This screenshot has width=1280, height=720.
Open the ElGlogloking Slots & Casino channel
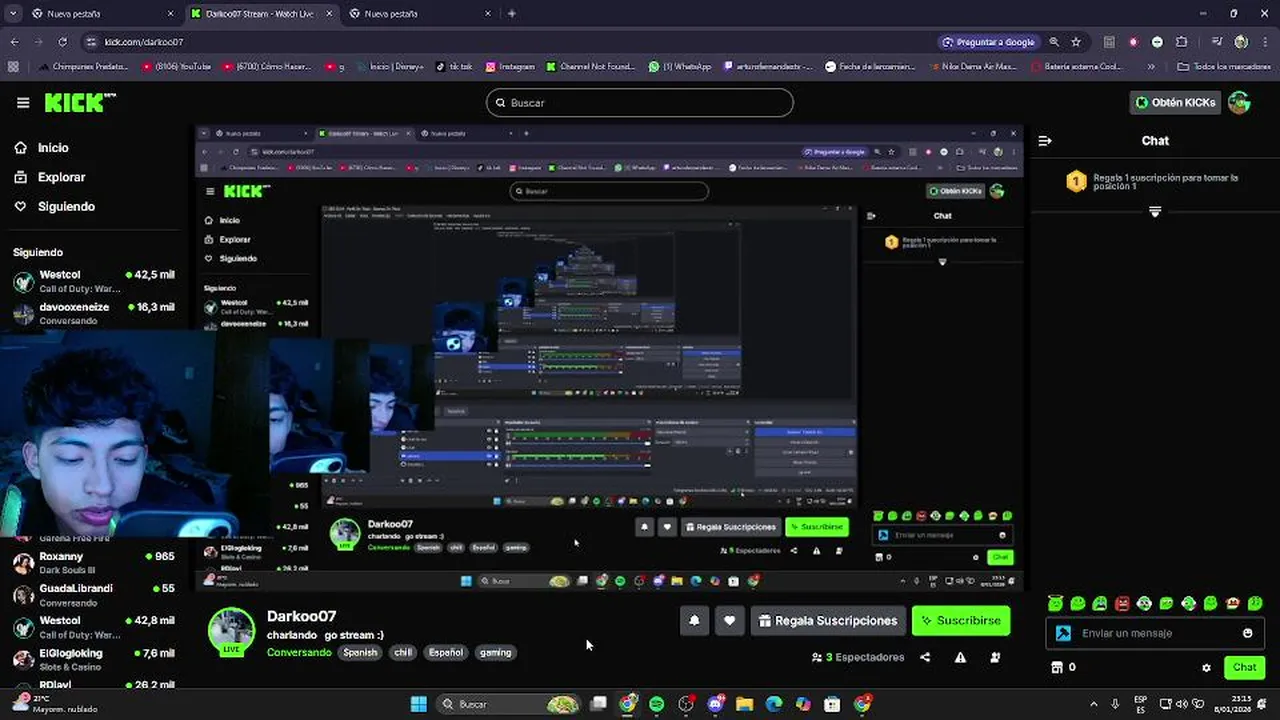93,659
